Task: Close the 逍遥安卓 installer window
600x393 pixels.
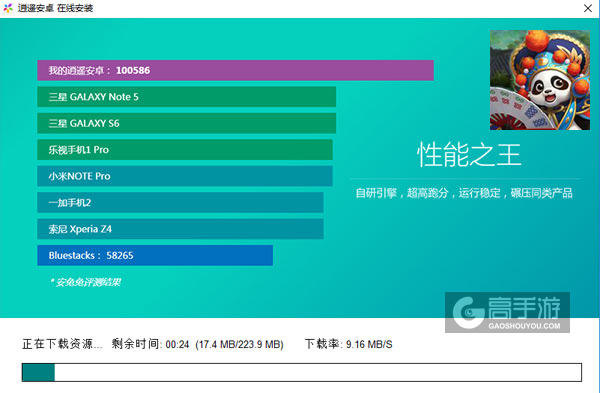Action: pos(588,8)
